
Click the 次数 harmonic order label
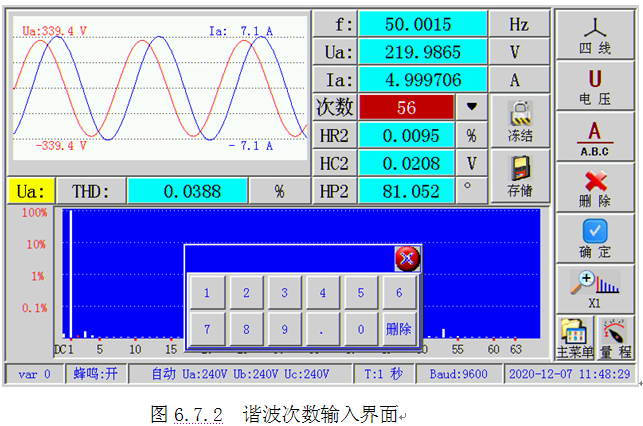(335, 107)
